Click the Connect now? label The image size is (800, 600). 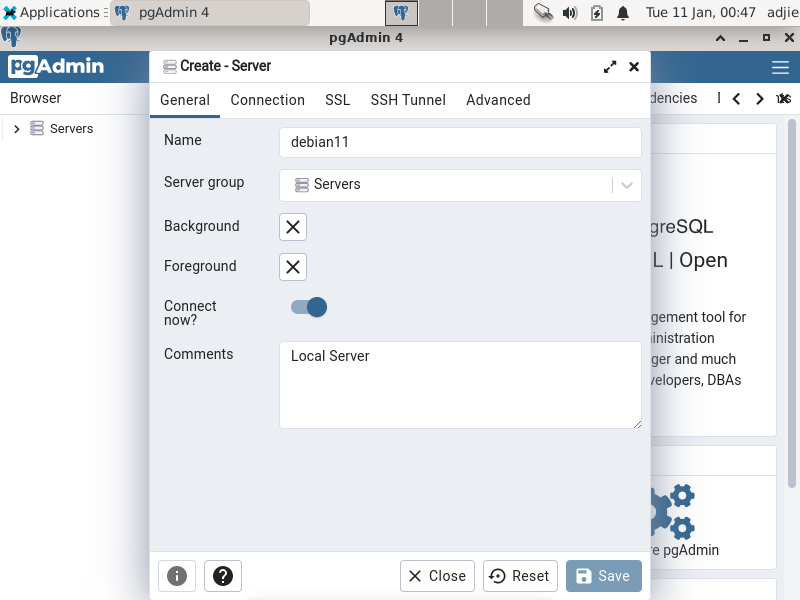(190, 313)
